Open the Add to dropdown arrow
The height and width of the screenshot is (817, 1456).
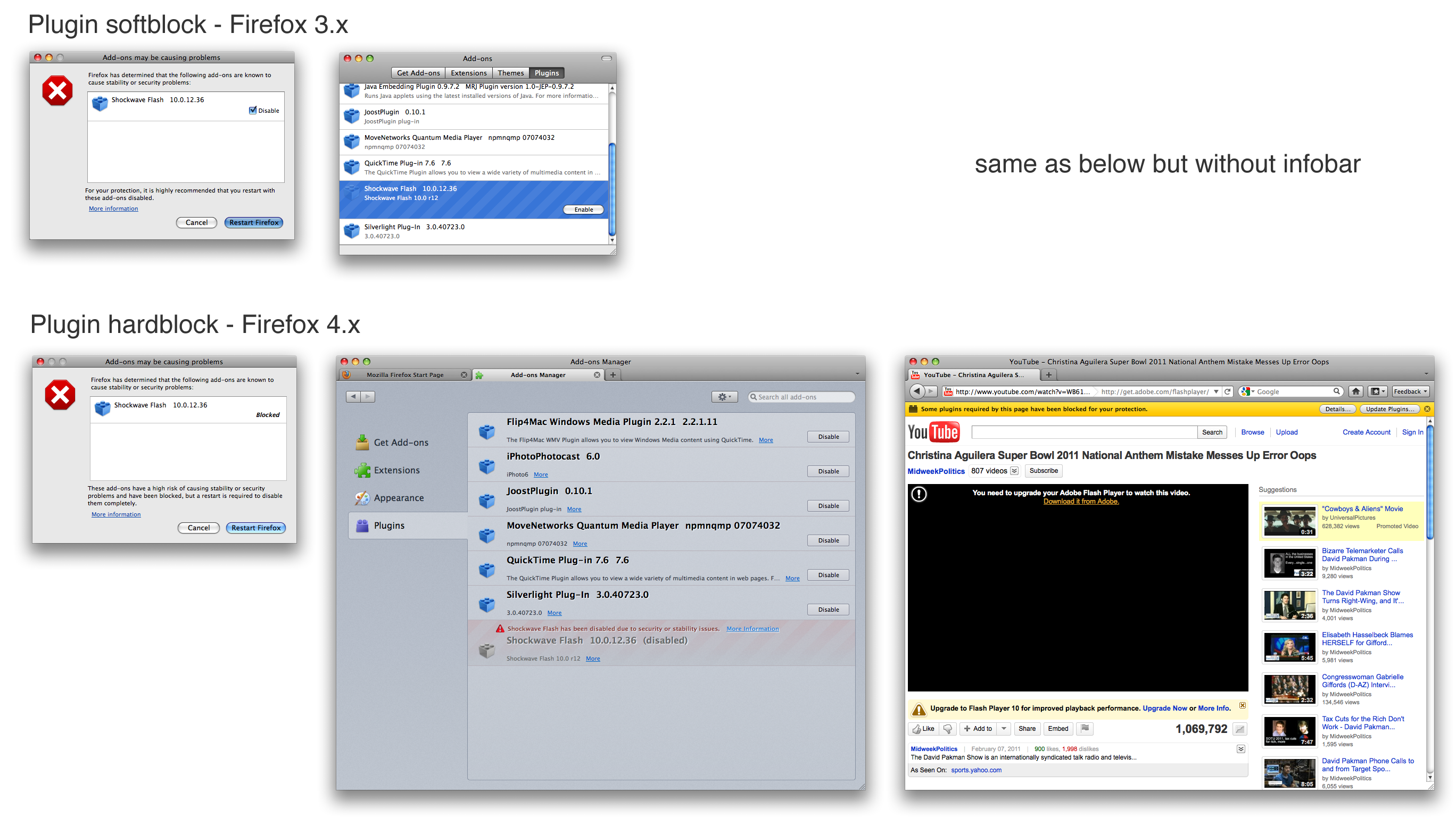(x=1004, y=728)
